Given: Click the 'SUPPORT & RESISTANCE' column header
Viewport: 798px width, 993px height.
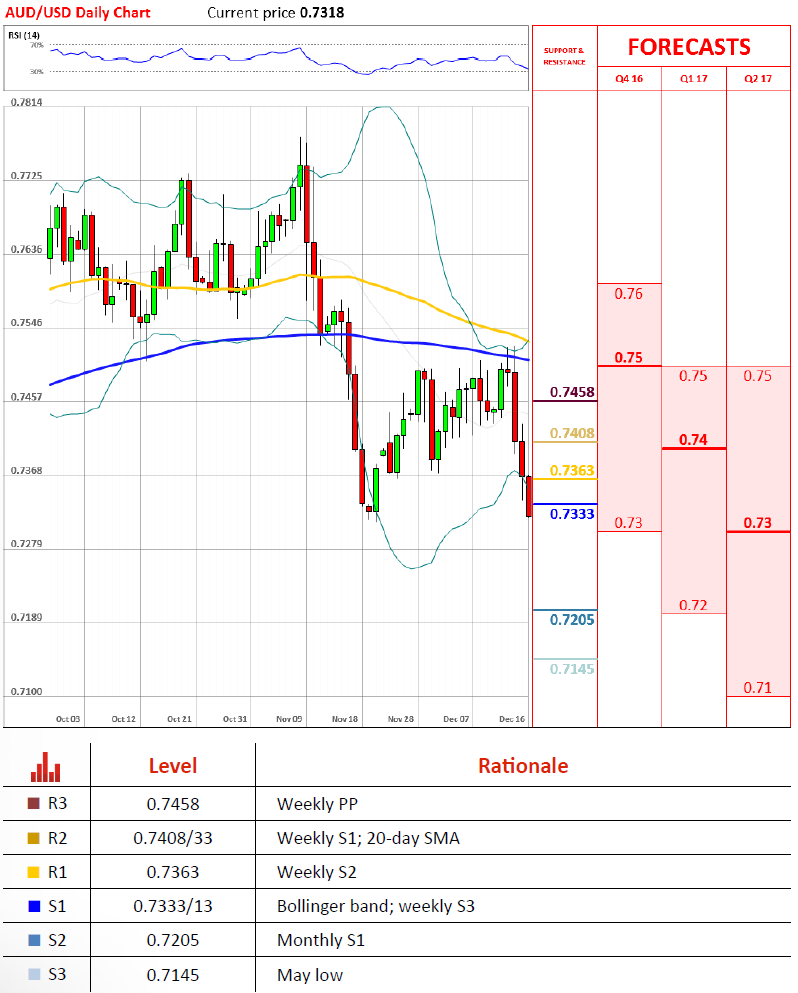Looking at the screenshot, I should 564,56.
